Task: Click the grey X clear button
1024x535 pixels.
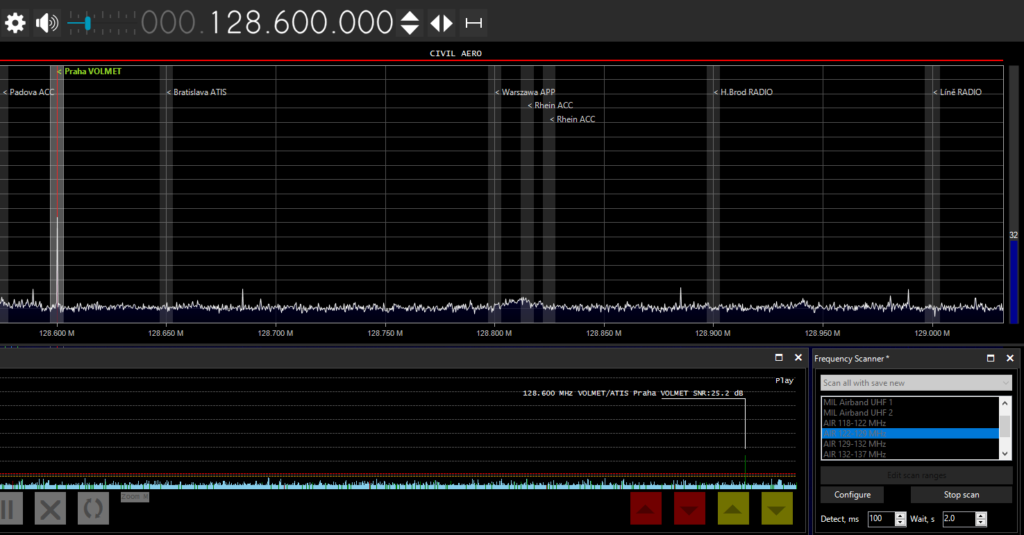Action: click(50, 509)
